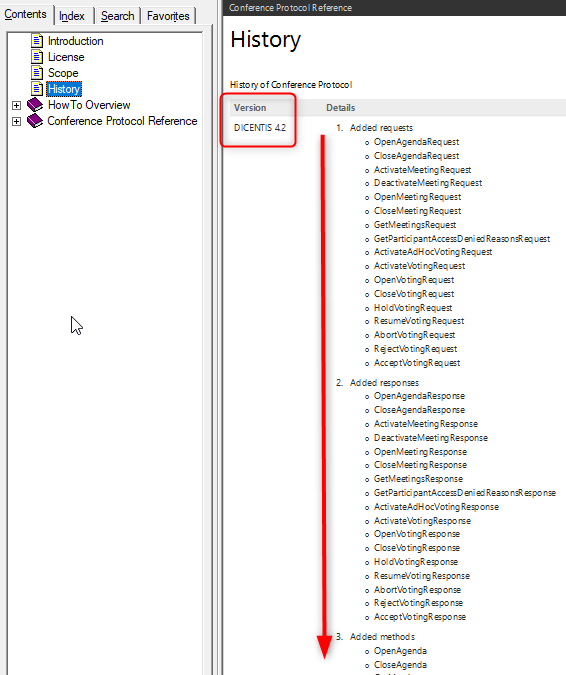This screenshot has height=675, width=566.
Task: Open the License topic
Action: (66, 57)
